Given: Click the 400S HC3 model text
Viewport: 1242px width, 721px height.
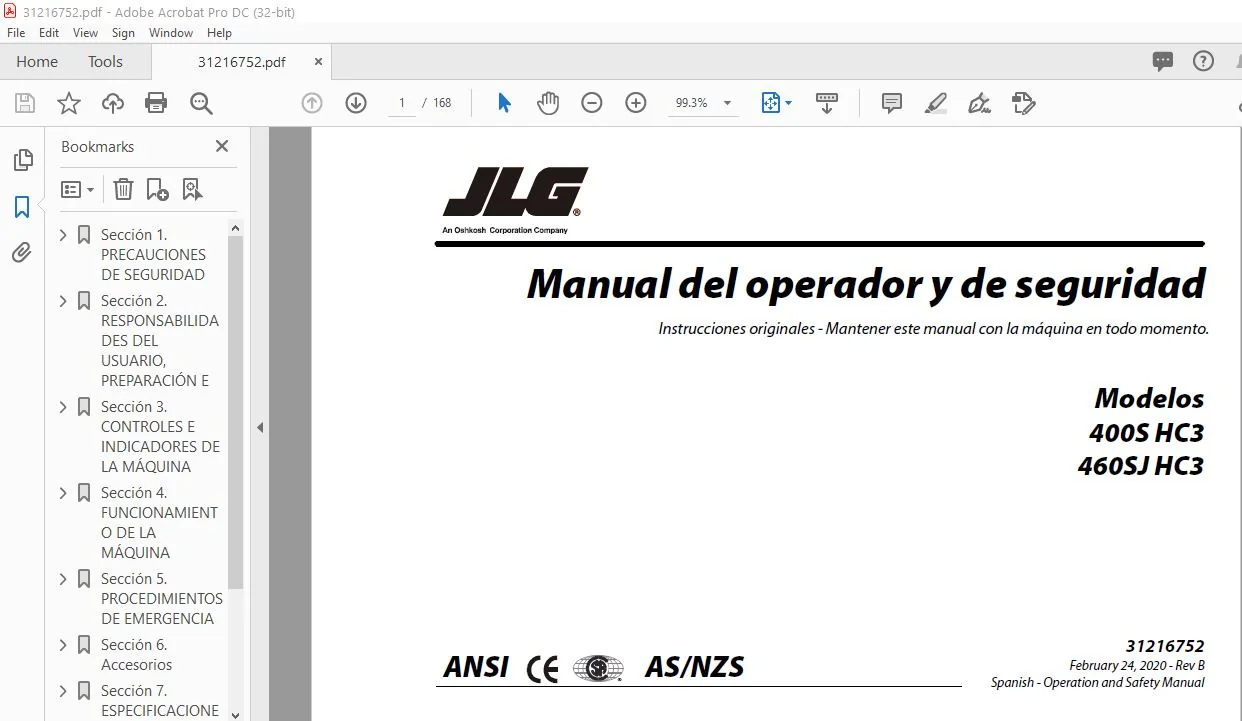Looking at the screenshot, I should pos(1146,433).
